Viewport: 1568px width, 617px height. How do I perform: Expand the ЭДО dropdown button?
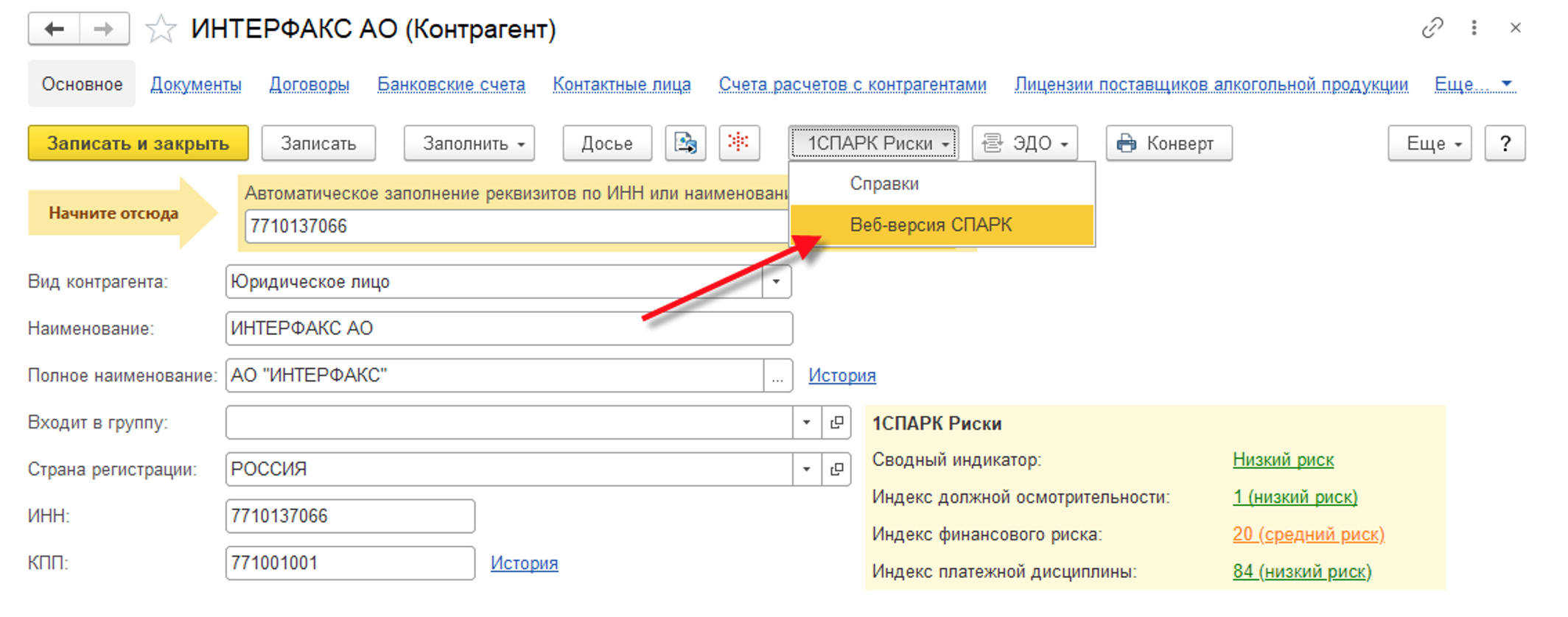tap(1025, 143)
